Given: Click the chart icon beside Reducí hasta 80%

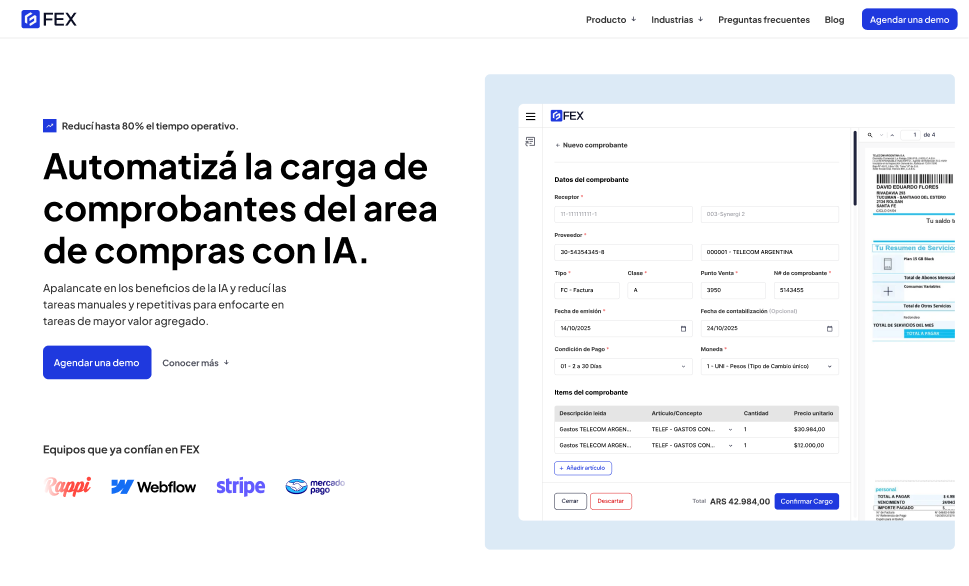Looking at the screenshot, I should pyautogui.click(x=49, y=125).
